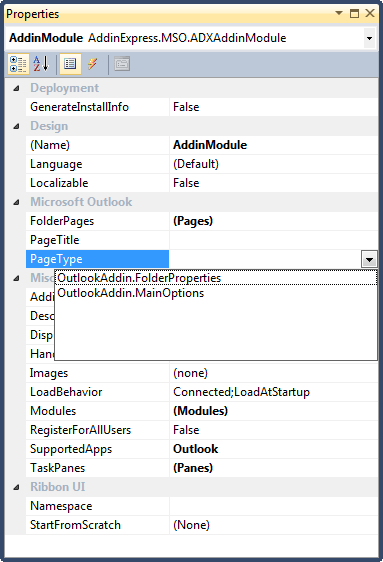
Task: Select the FolderPages property
Action: (97, 221)
